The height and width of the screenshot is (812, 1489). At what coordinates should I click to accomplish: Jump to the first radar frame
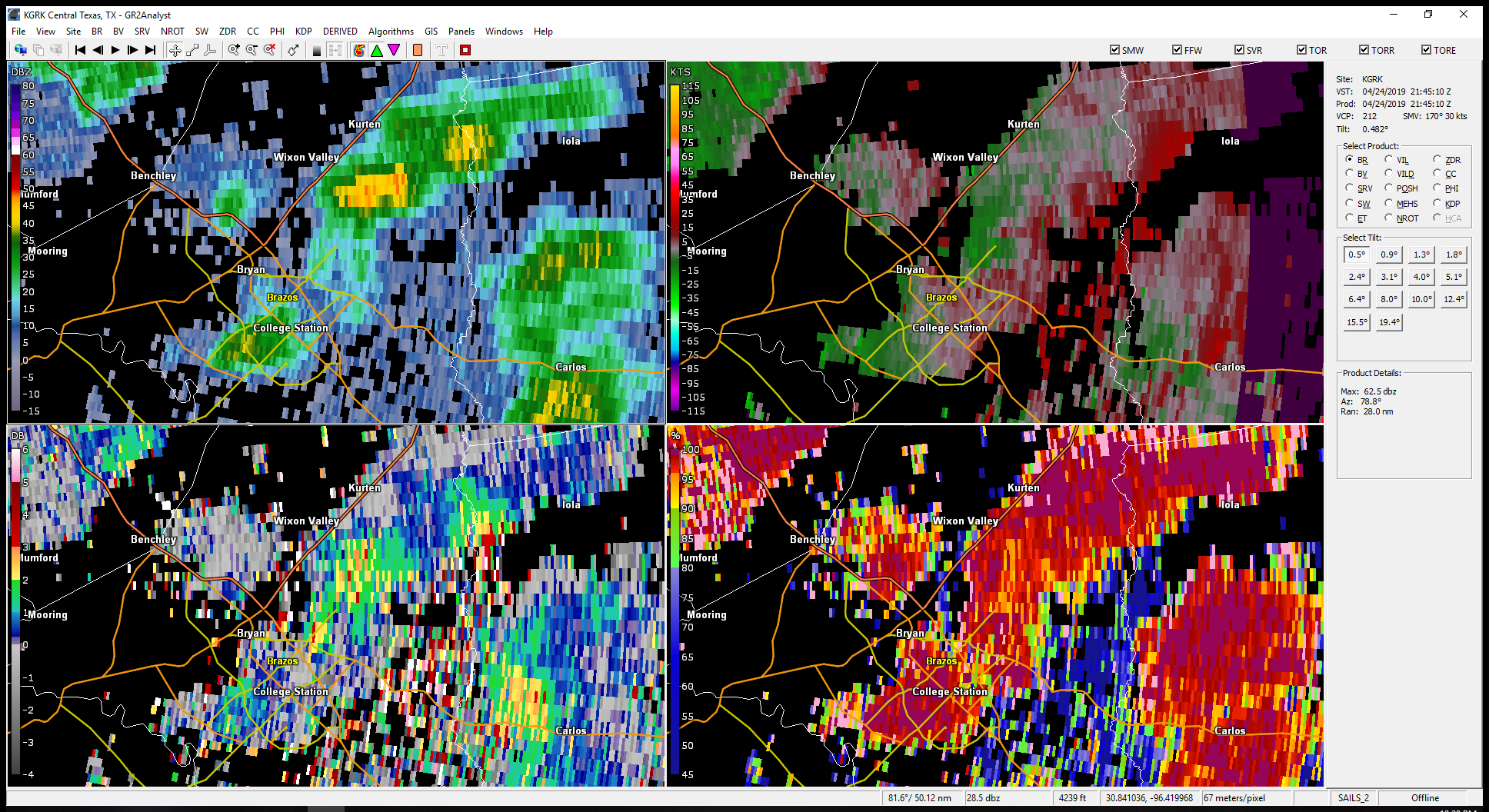click(80, 50)
